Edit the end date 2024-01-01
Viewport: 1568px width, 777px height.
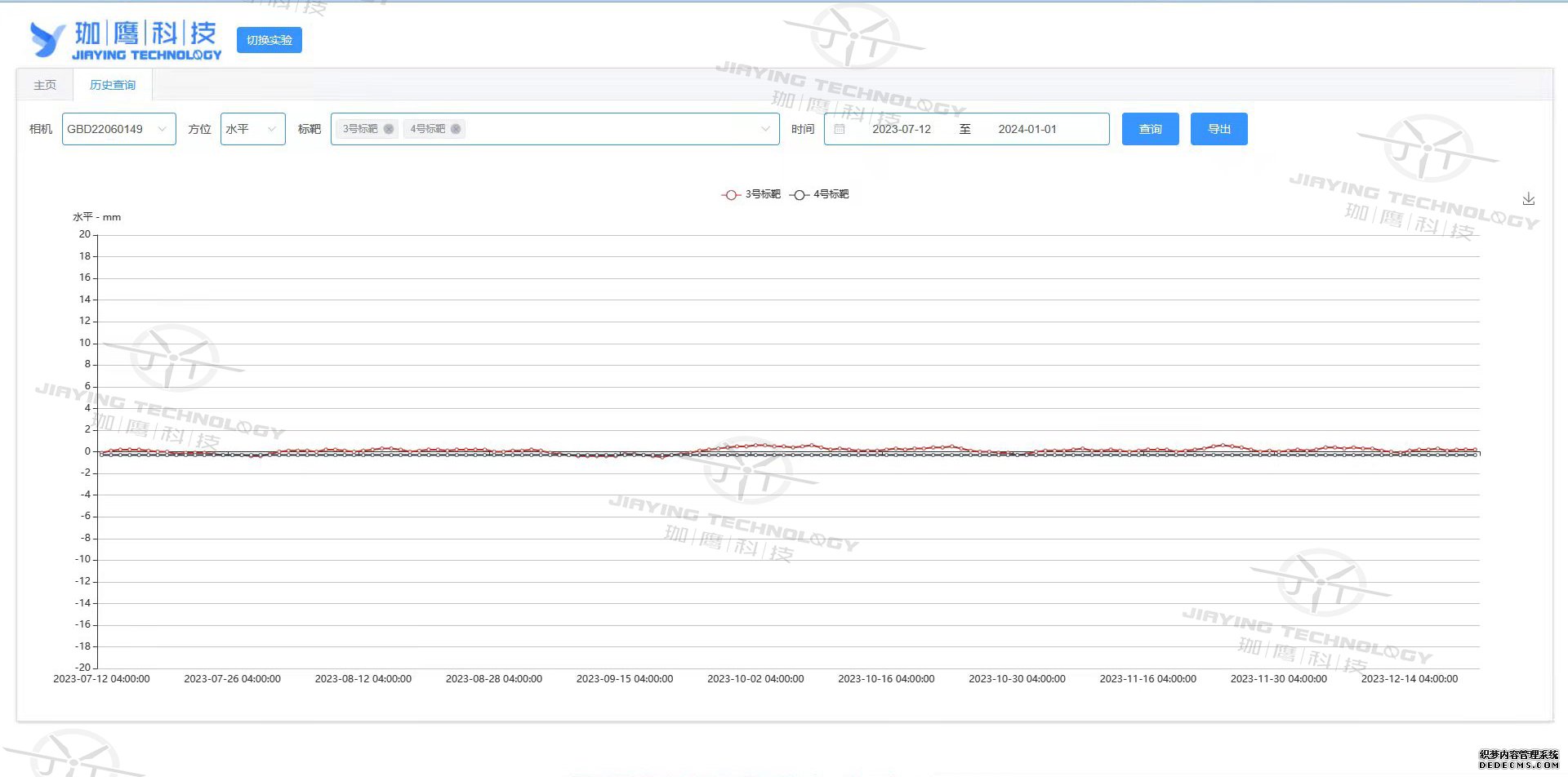pos(1027,129)
